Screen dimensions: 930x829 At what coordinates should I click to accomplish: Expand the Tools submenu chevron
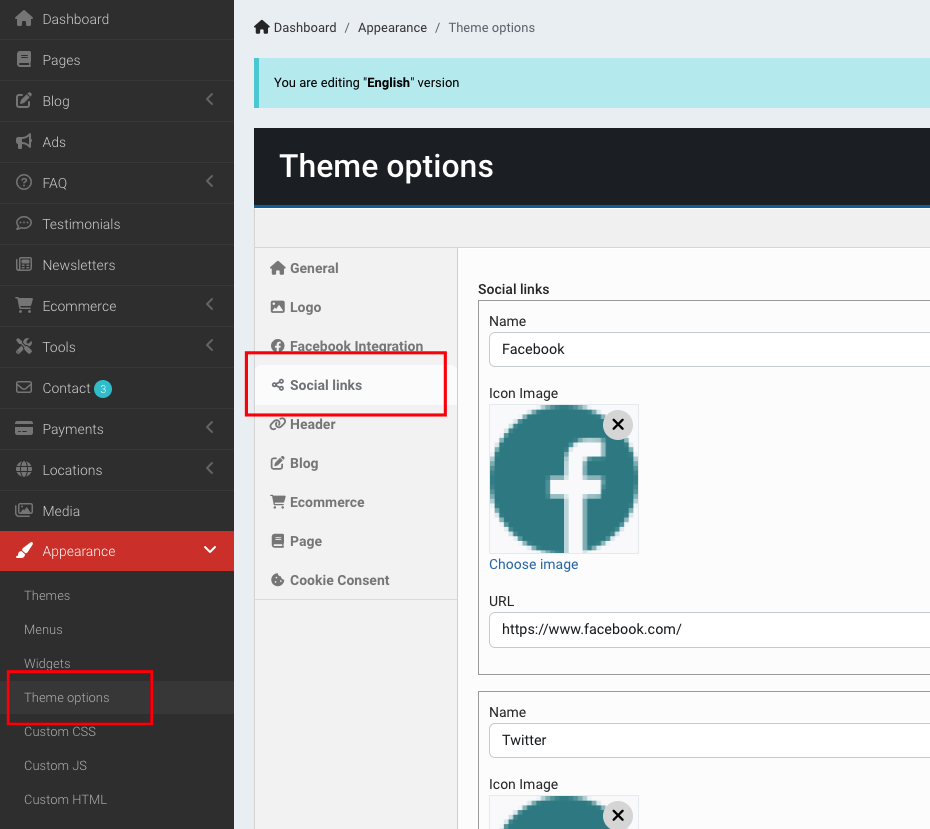210,345
